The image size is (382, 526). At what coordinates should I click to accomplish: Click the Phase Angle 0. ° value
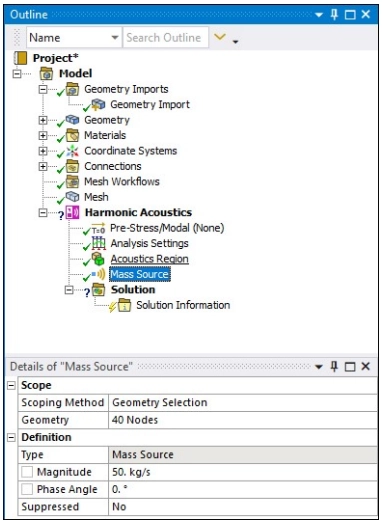pyautogui.click(x=243, y=489)
